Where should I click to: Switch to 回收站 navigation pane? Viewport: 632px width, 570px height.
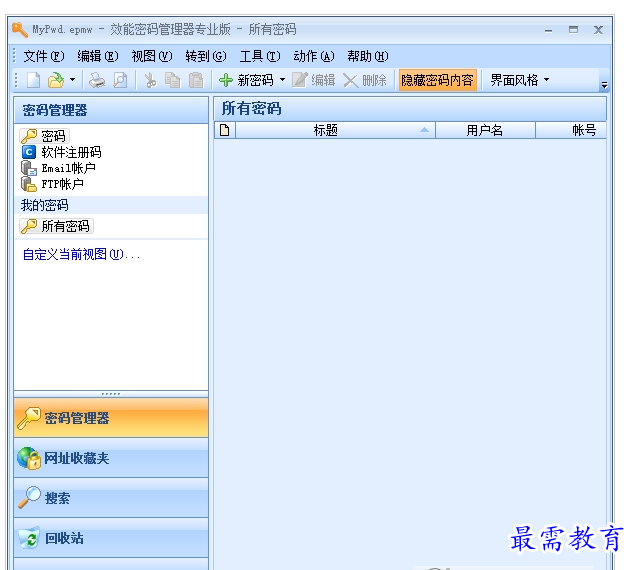pos(111,538)
